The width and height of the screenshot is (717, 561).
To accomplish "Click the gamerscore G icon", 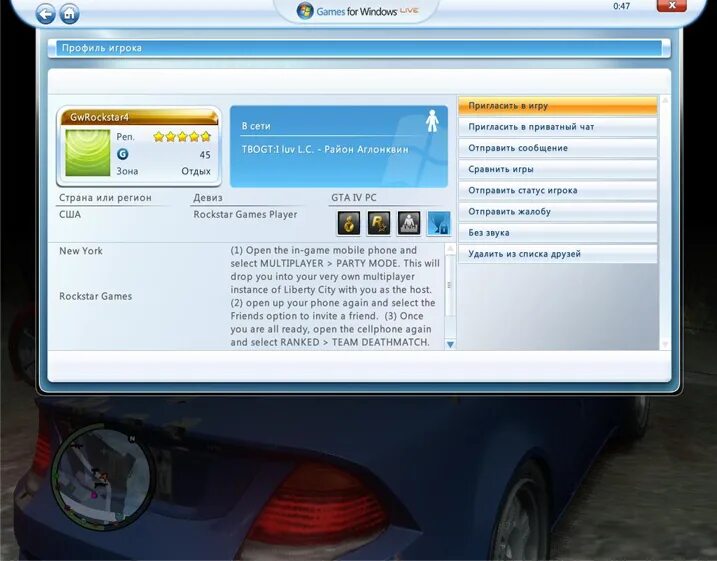I will pyautogui.click(x=123, y=154).
